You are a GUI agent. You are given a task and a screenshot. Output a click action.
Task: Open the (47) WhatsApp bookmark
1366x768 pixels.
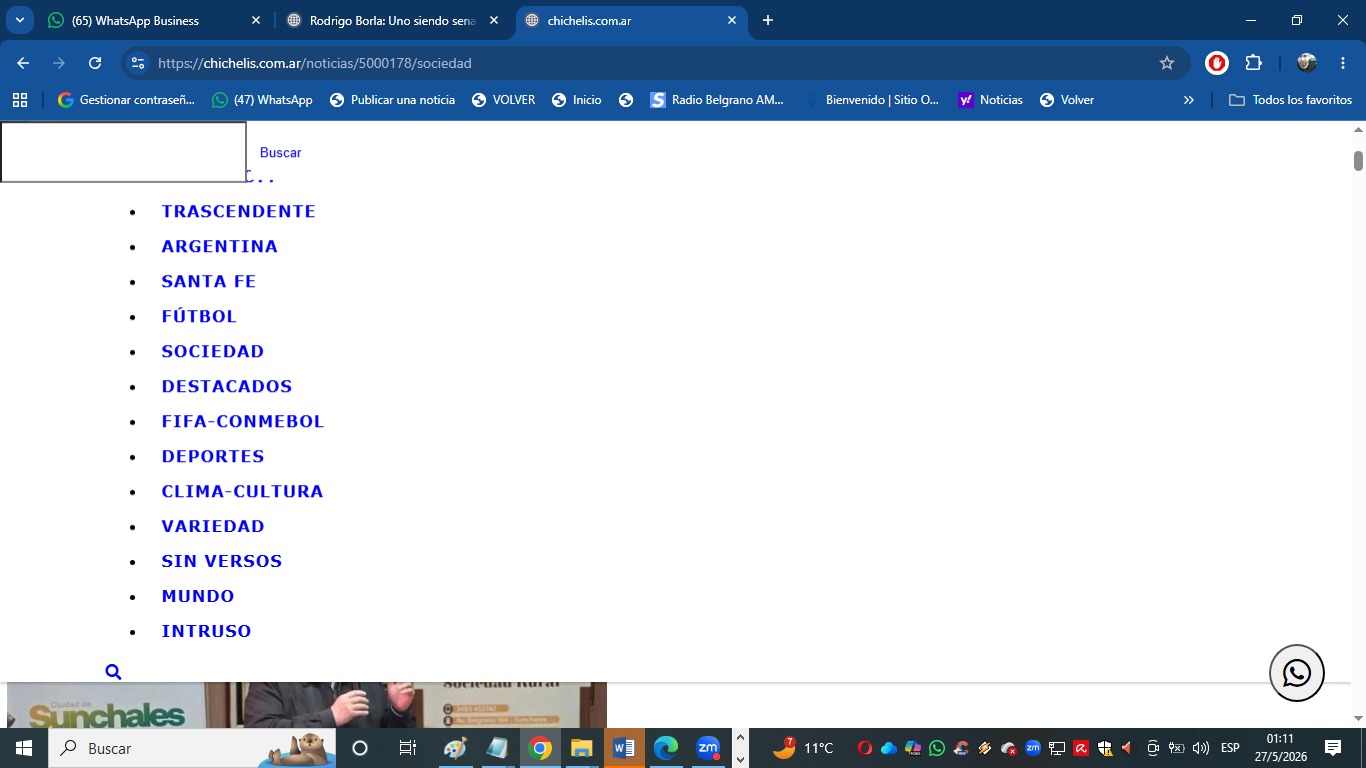coord(262,100)
